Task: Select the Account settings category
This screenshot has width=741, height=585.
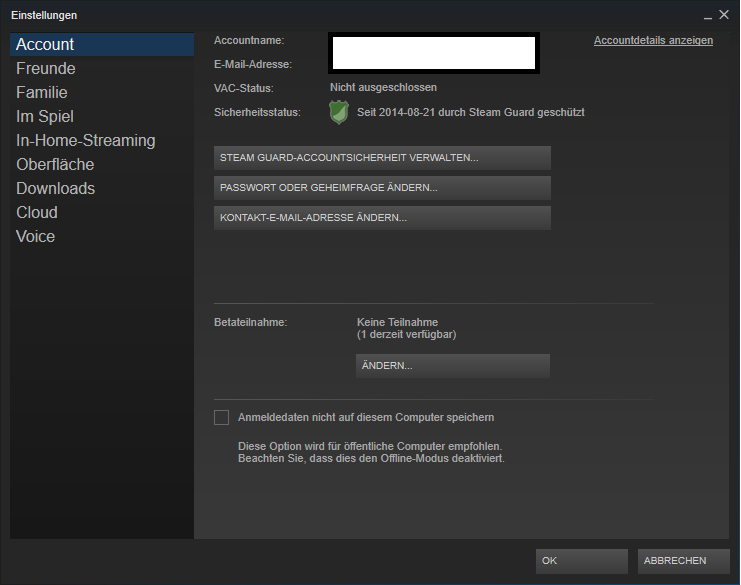Action: (x=45, y=44)
